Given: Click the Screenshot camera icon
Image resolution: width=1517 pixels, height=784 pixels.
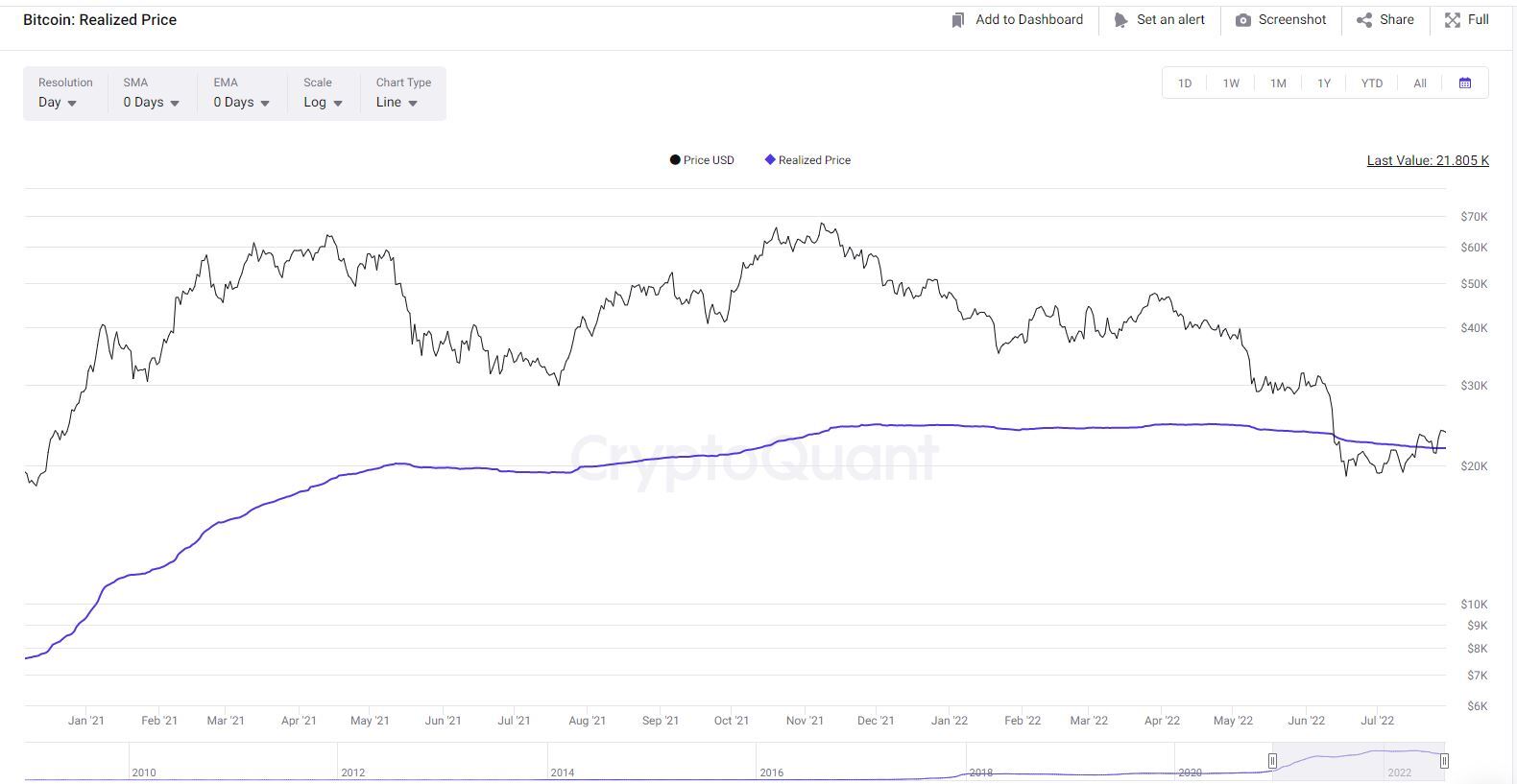Looking at the screenshot, I should [x=1242, y=20].
